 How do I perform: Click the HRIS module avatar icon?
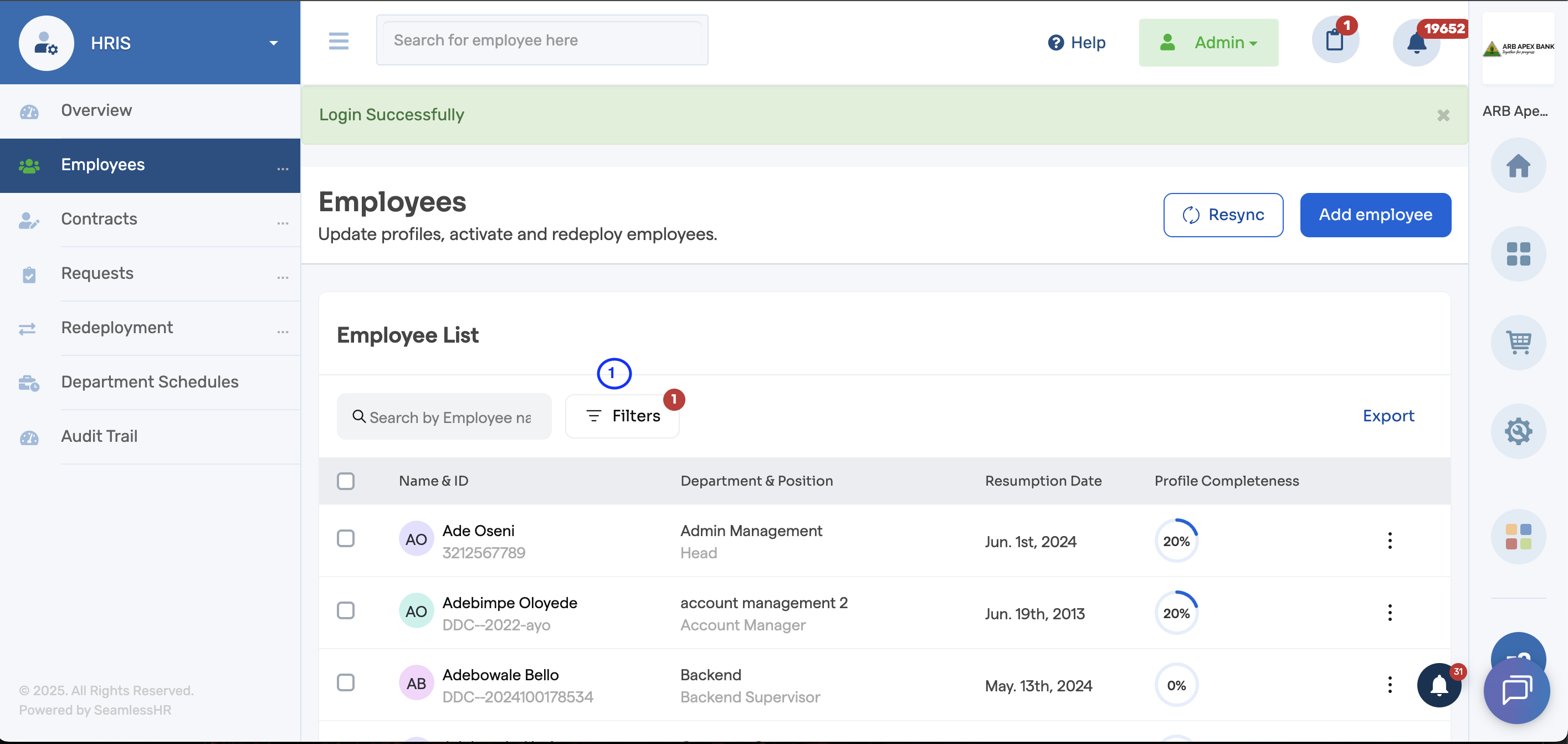tap(46, 43)
